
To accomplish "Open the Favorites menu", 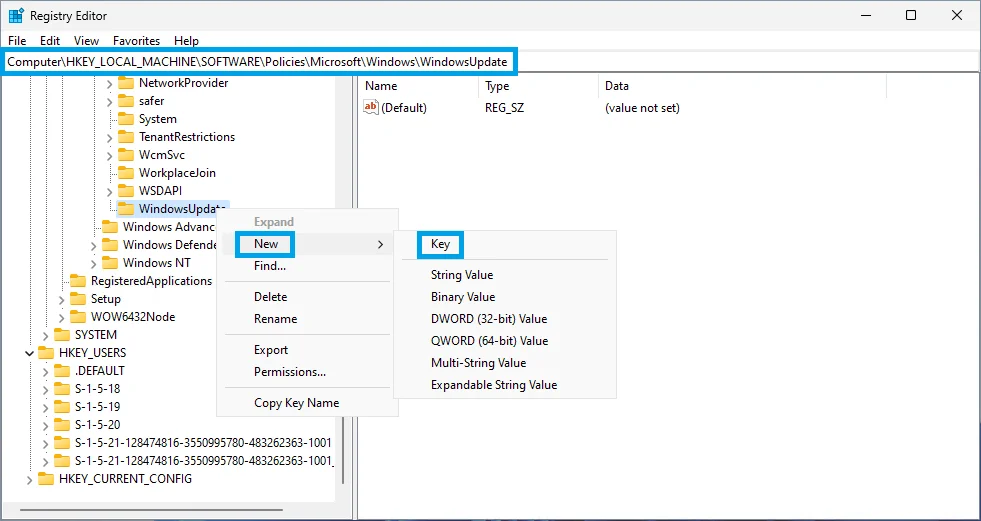I will tap(136, 41).
